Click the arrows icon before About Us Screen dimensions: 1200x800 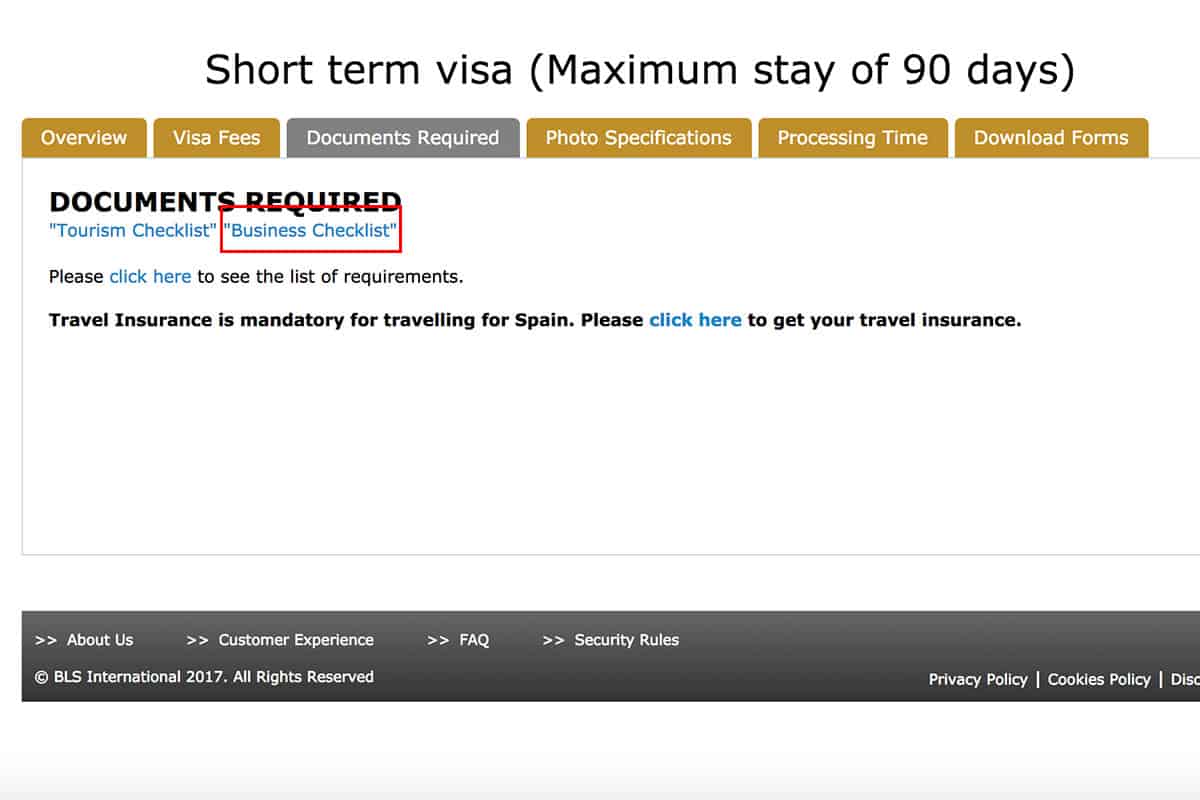click(46, 640)
